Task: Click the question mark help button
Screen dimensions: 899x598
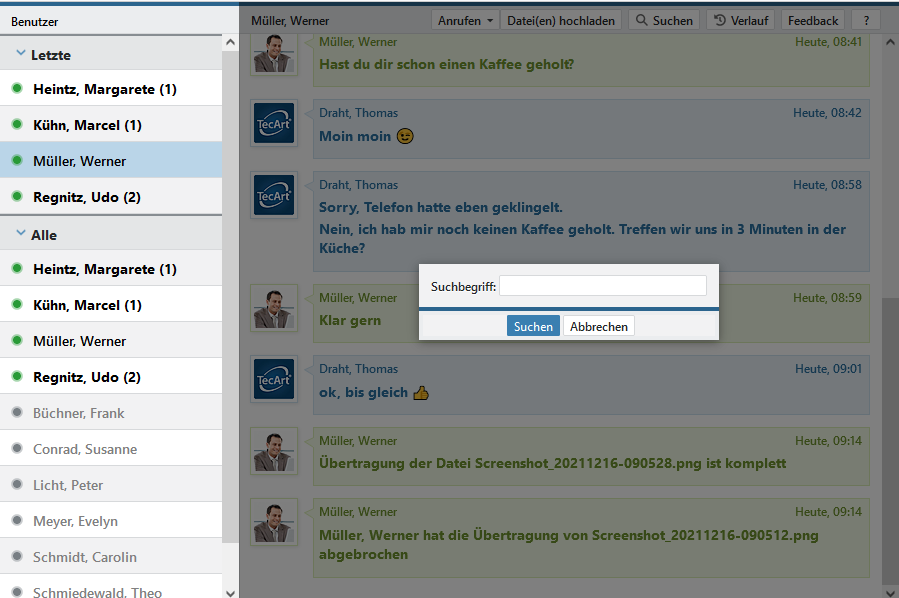Action: pyautogui.click(x=865, y=20)
